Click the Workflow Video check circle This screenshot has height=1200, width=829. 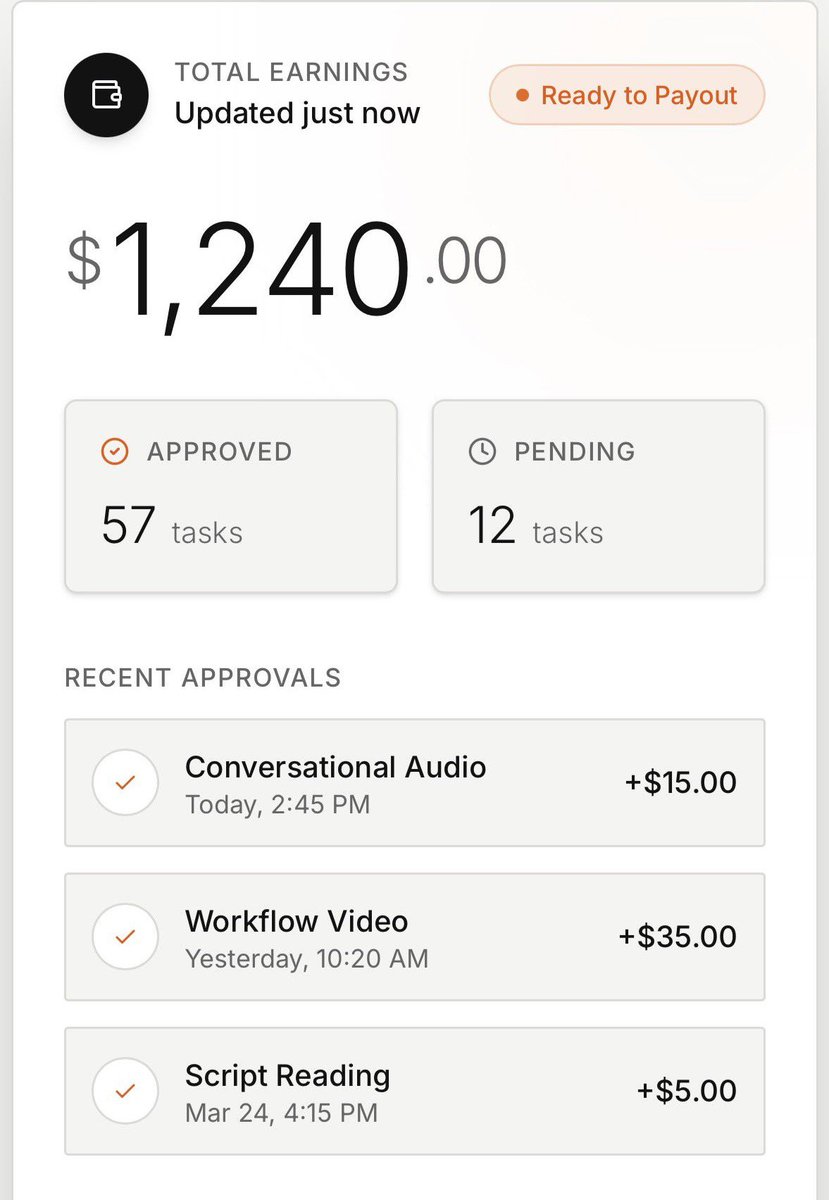(x=125, y=937)
